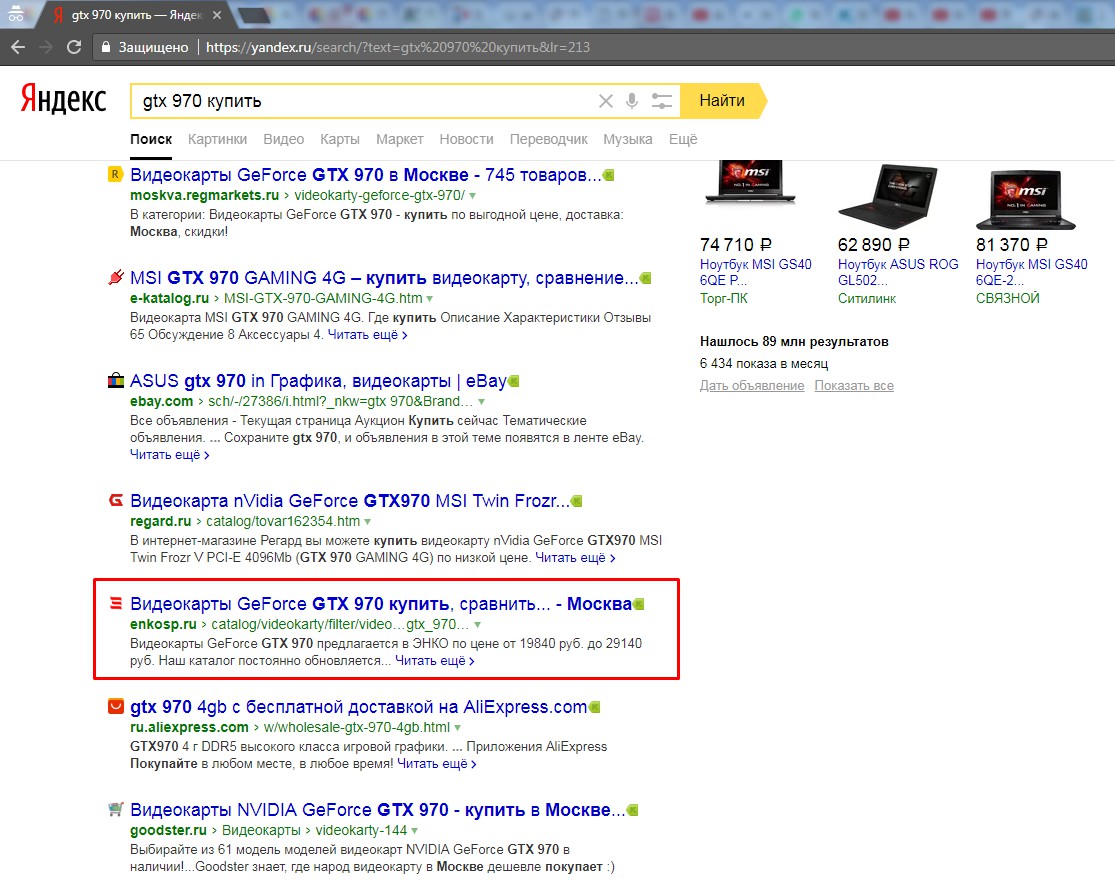Expand dropdown arrow after regard.ru URL
Viewport: 1115px width, 896px height.
[x=368, y=522]
